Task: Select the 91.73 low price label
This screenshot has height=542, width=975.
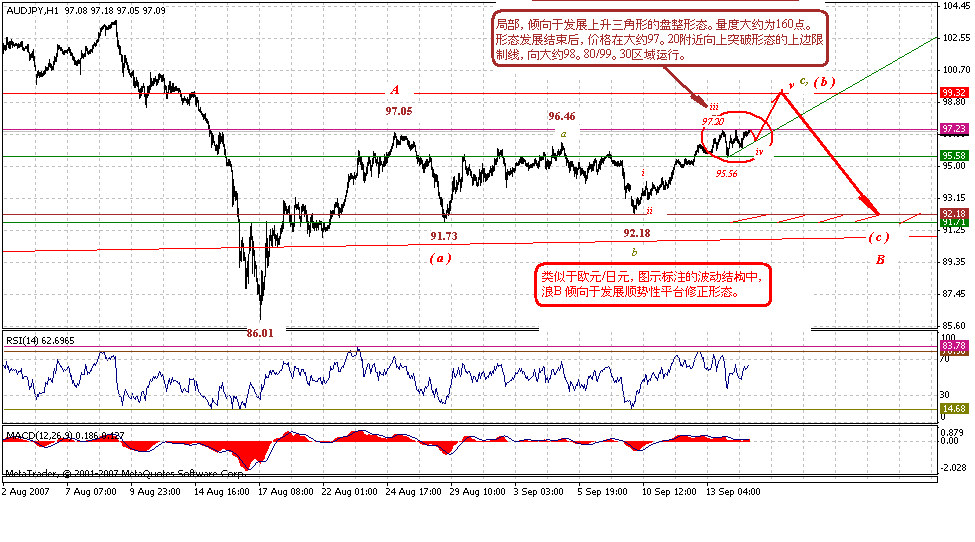Action: 444,236
